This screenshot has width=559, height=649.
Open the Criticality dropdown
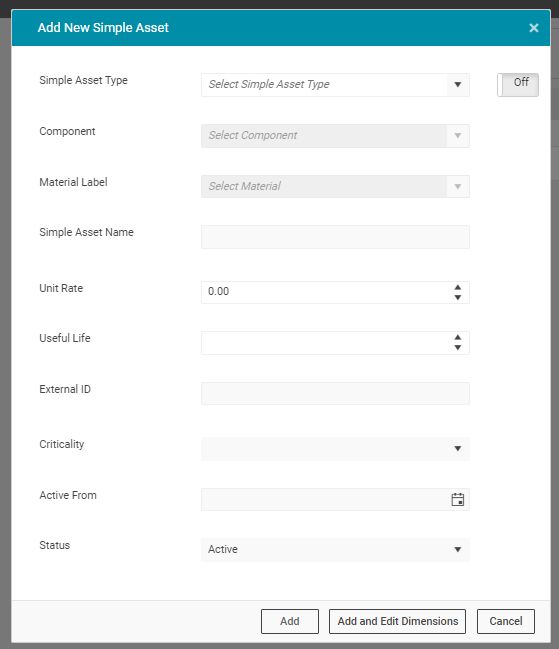335,449
